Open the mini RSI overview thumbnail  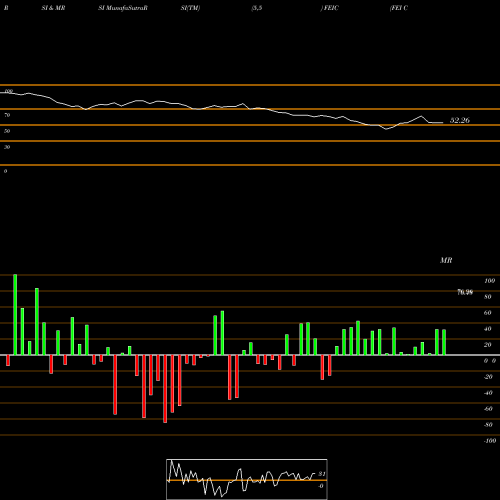point(247,479)
